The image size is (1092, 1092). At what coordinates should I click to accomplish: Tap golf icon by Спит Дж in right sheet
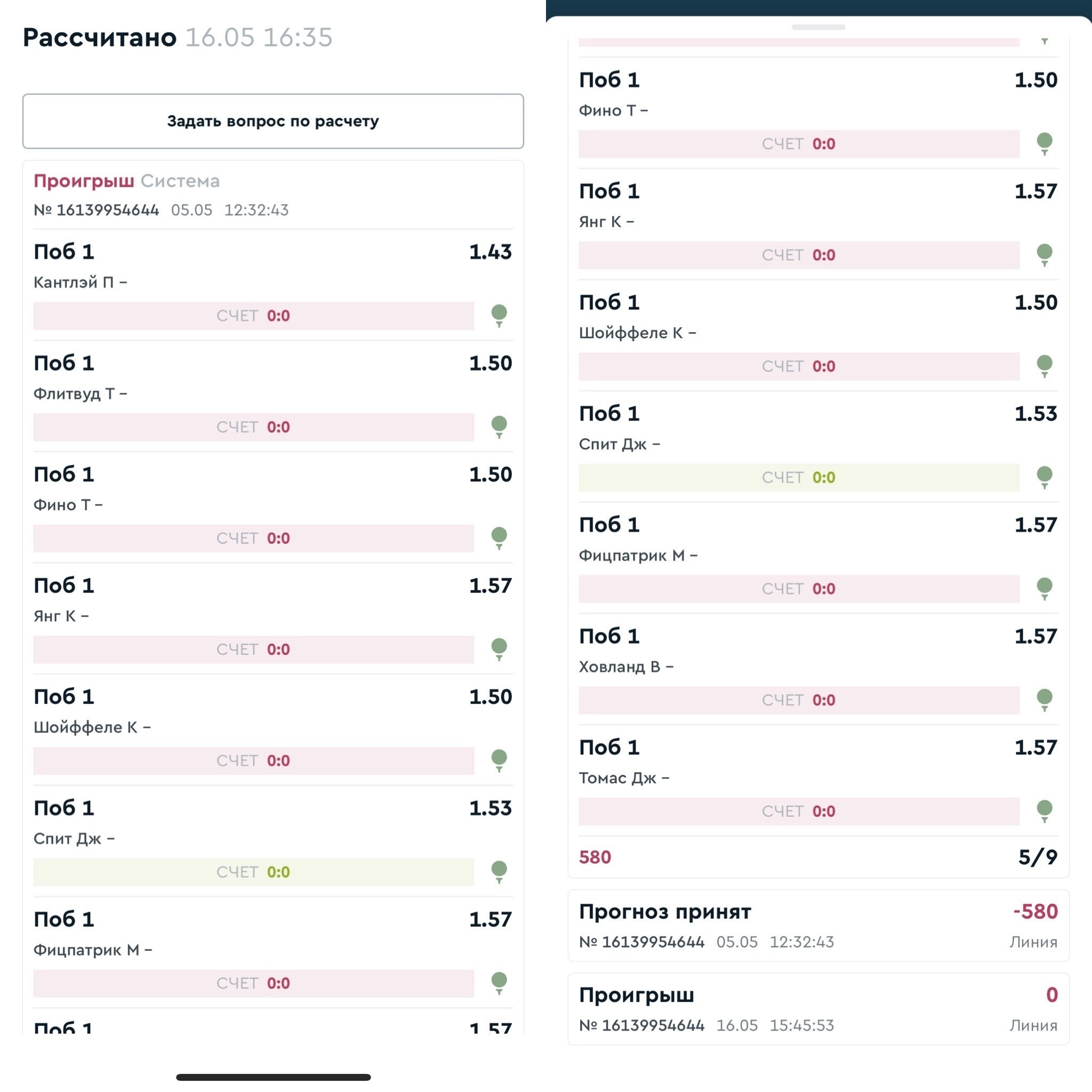pos(1044,477)
